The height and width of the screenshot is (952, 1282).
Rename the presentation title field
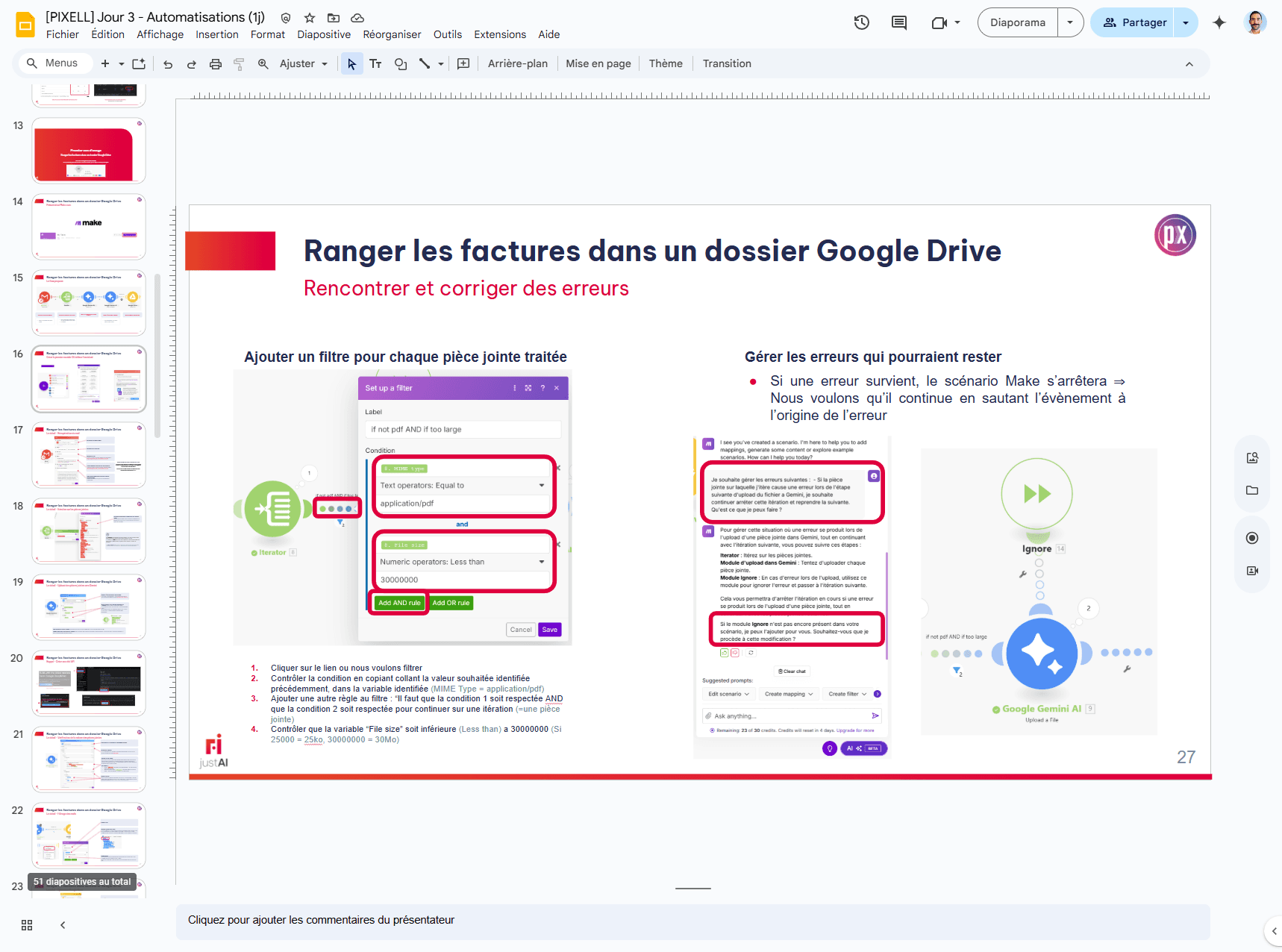[155, 17]
